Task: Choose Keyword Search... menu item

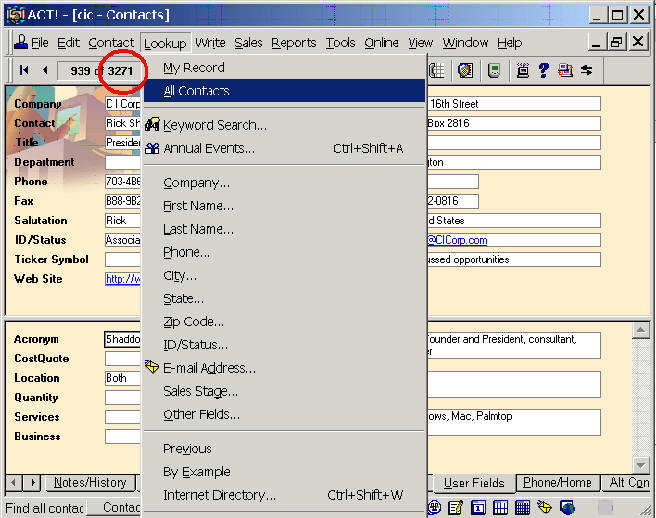Action: click(284, 125)
